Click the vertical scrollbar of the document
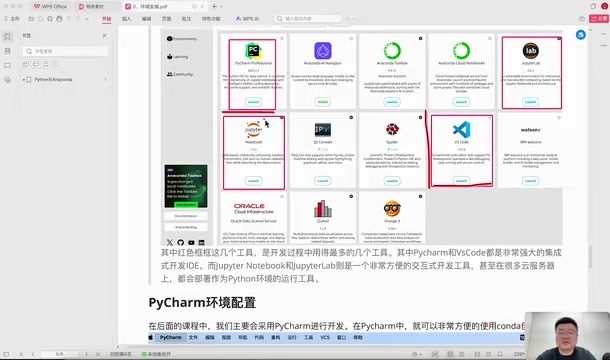Viewport: 610px width, 360px height. (x=590, y=257)
